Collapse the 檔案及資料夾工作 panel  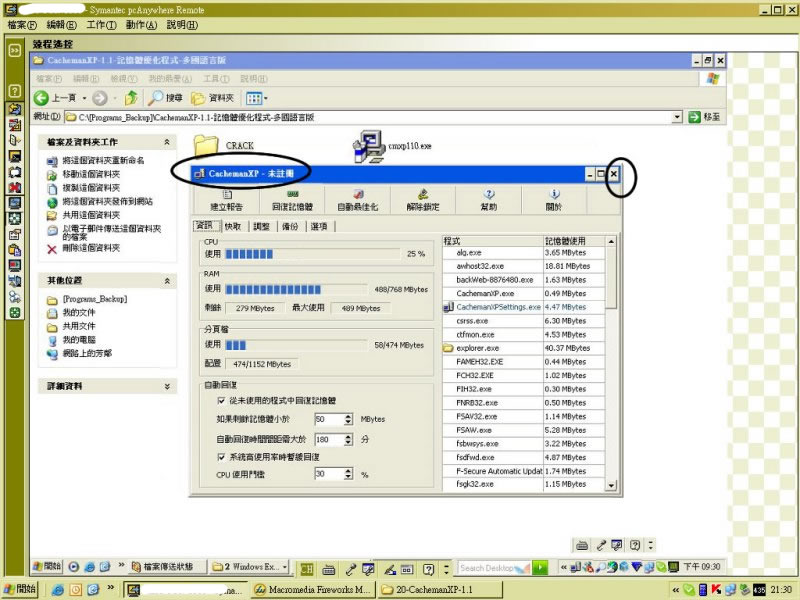coord(167,142)
